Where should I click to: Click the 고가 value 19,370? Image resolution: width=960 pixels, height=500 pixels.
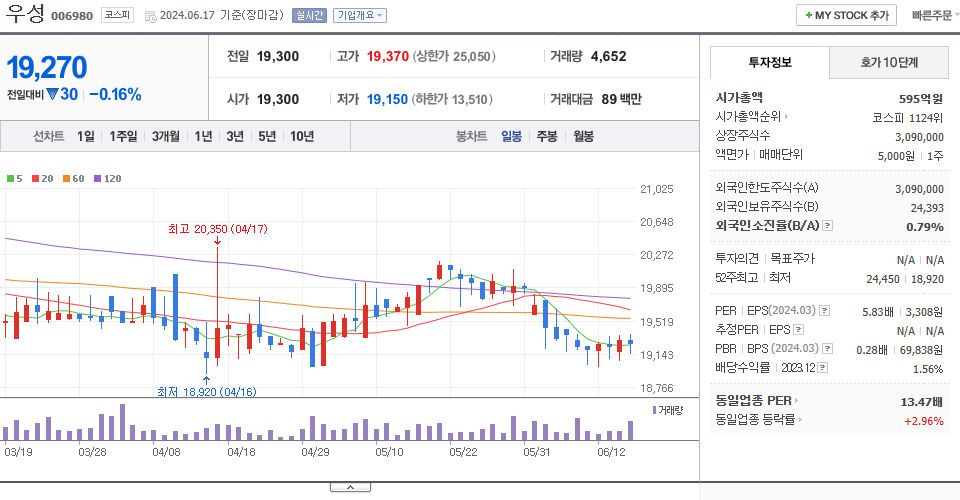click(x=388, y=56)
